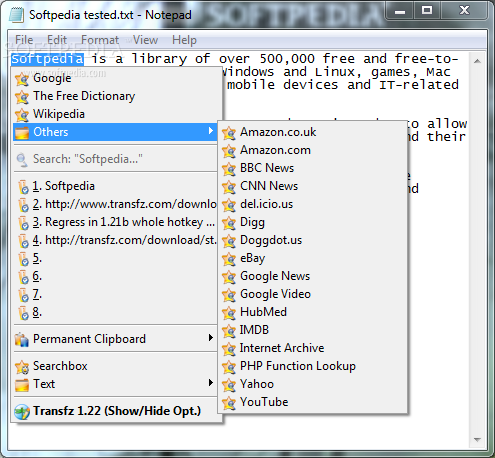495x458 pixels.
Task: Click the star icon beside Wikipedia
Action: (x=22, y=114)
